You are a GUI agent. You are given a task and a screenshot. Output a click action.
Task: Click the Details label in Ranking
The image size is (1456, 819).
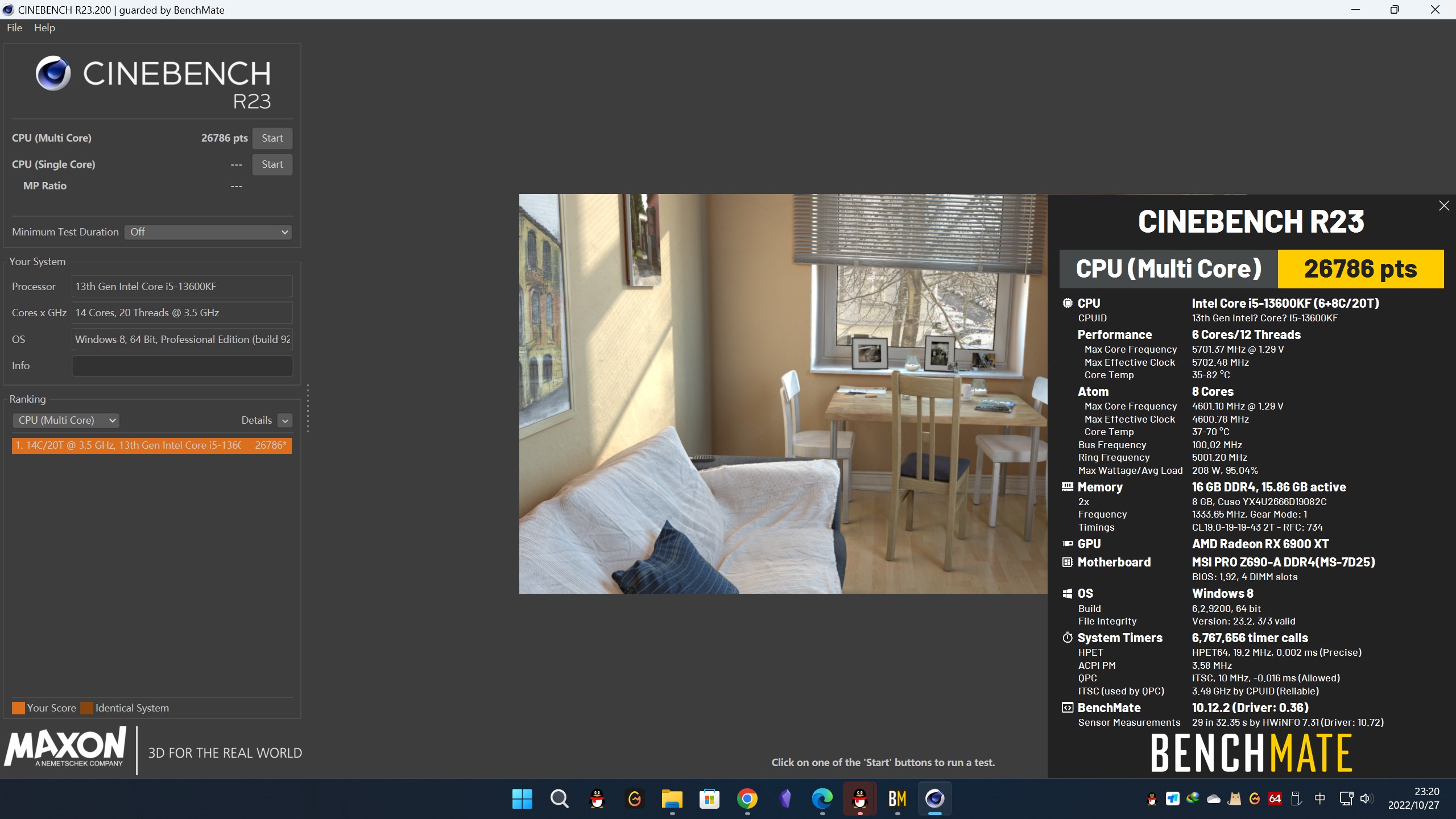click(x=257, y=420)
